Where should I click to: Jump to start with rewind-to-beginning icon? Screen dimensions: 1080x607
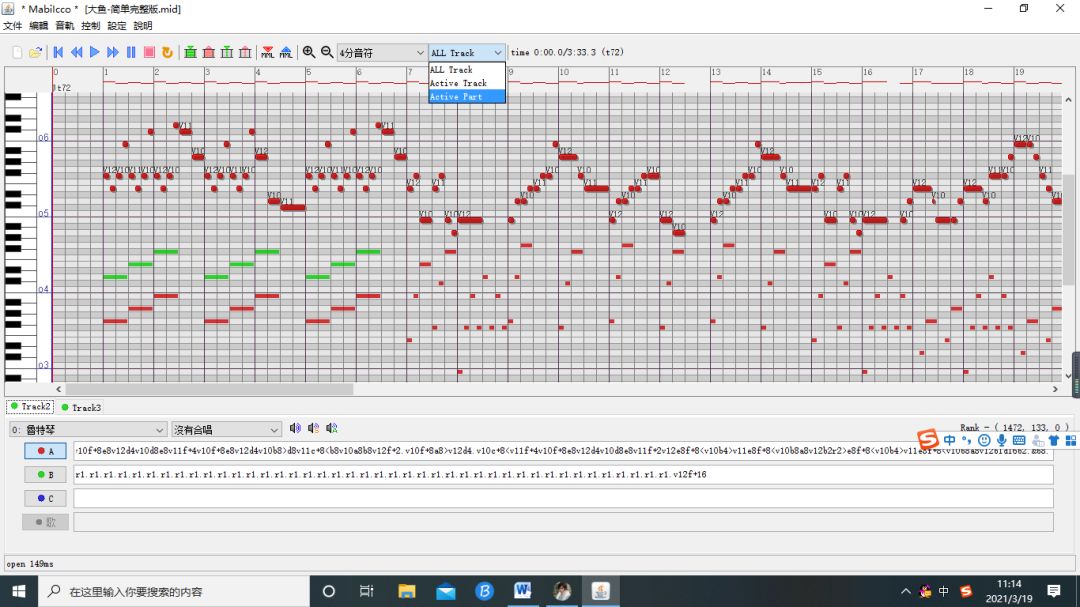pyautogui.click(x=58, y=52)
